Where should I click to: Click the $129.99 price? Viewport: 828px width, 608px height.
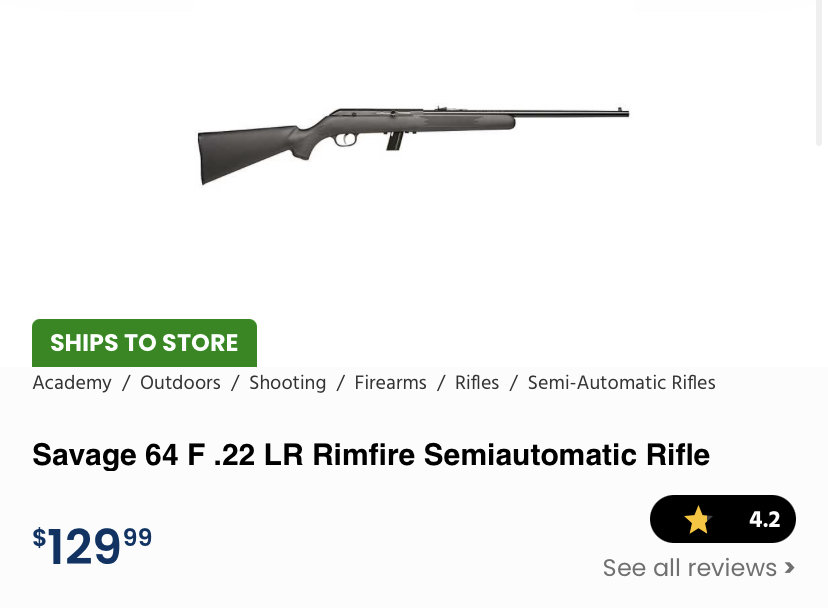click(x=92, y=546)
